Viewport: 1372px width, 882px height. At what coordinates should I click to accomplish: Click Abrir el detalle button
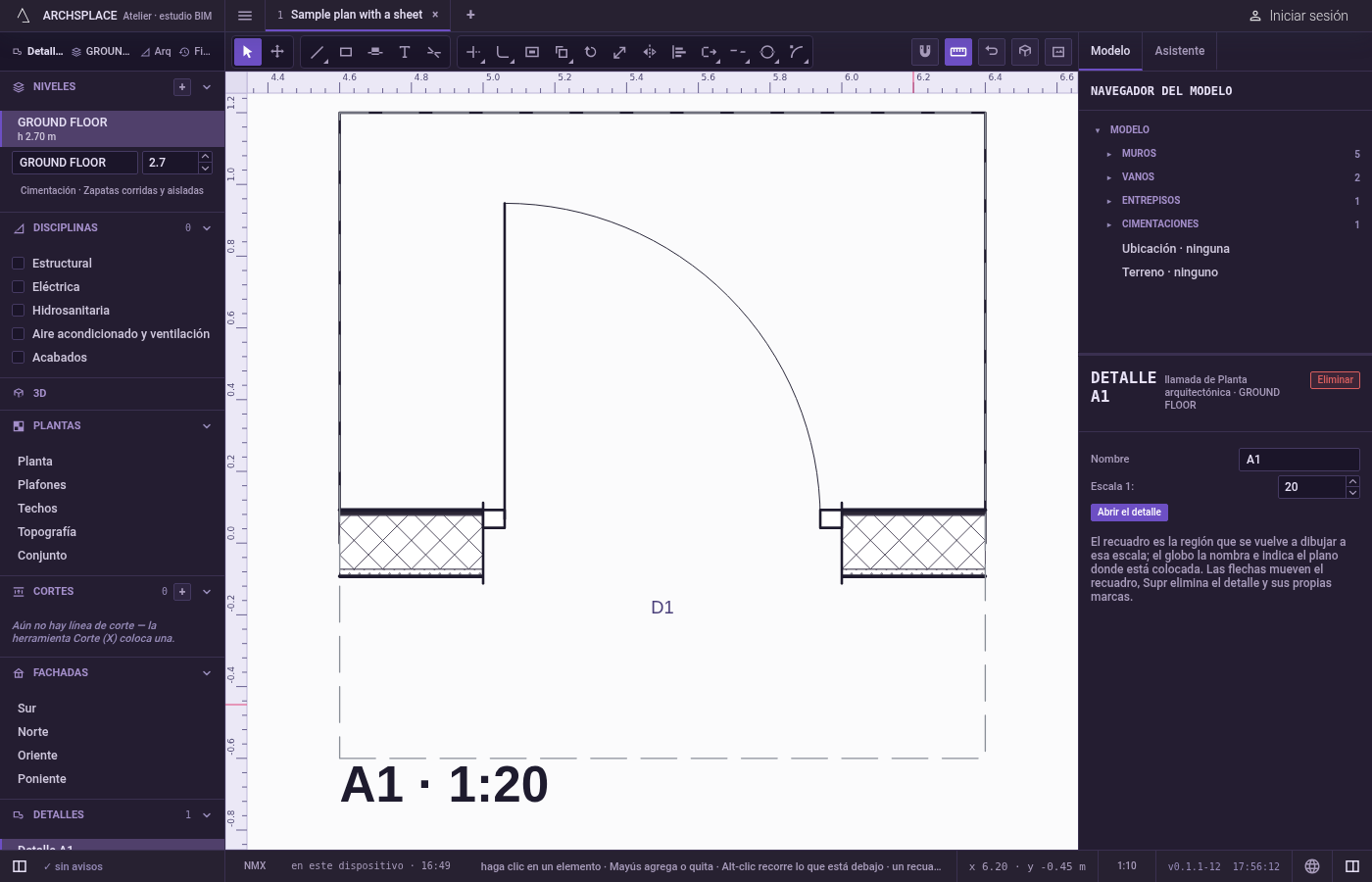pyautogui.click(x=1129, y=513)
